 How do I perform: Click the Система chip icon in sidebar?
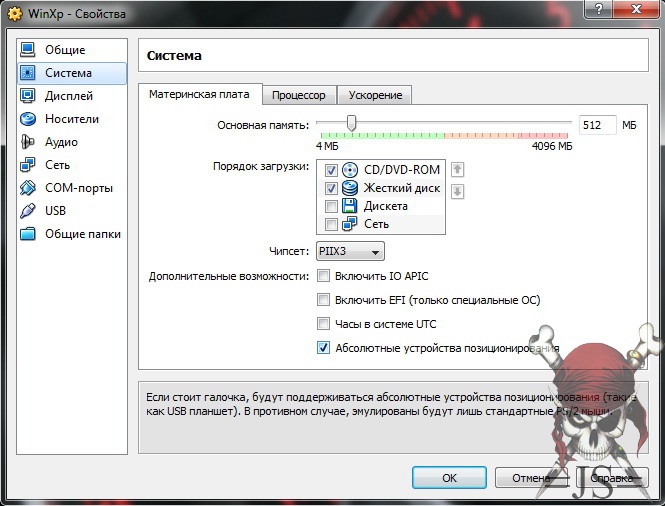(x=28, y=73)
